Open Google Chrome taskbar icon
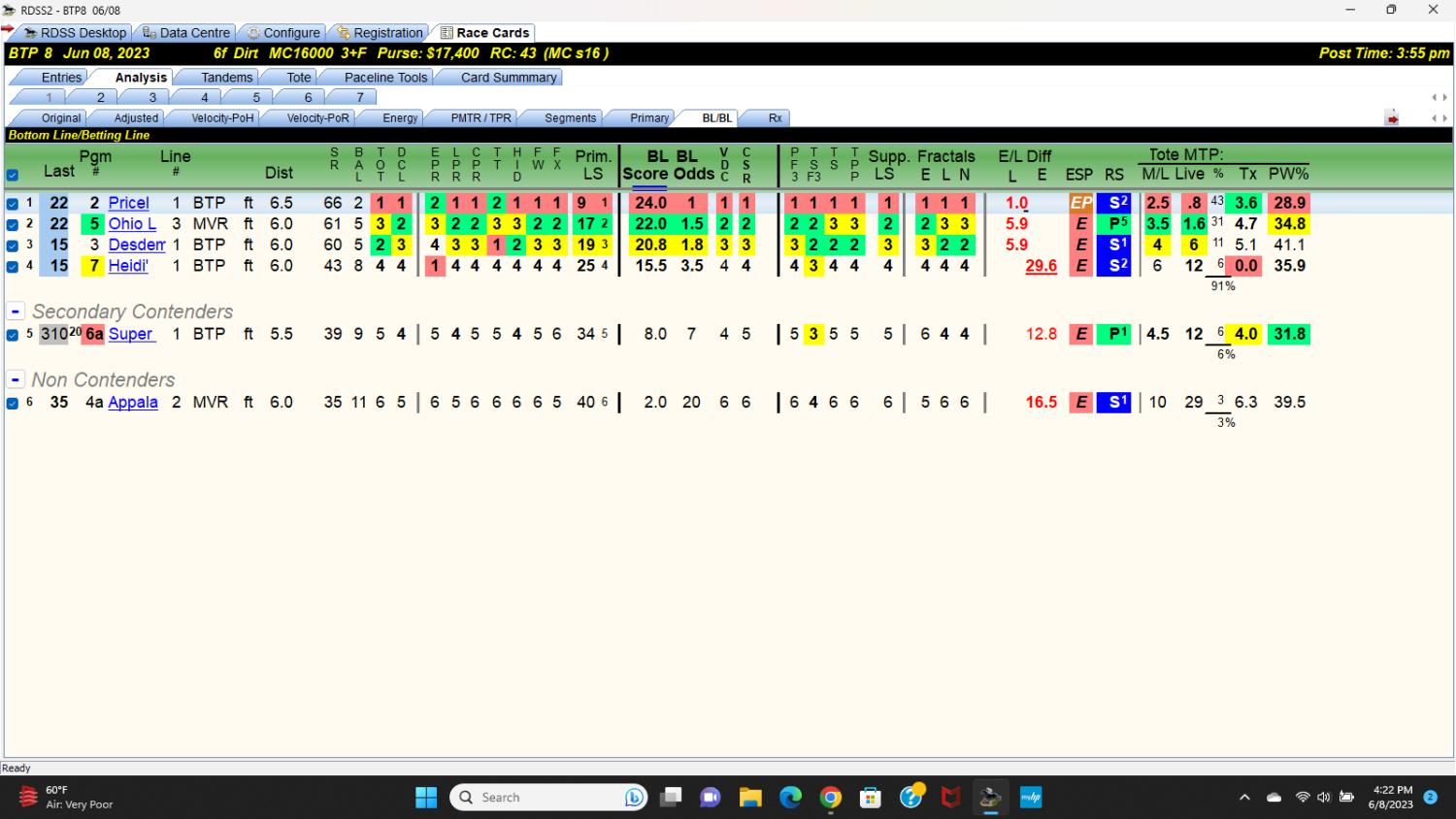The image size is (1456, 819). pos(831,798)
